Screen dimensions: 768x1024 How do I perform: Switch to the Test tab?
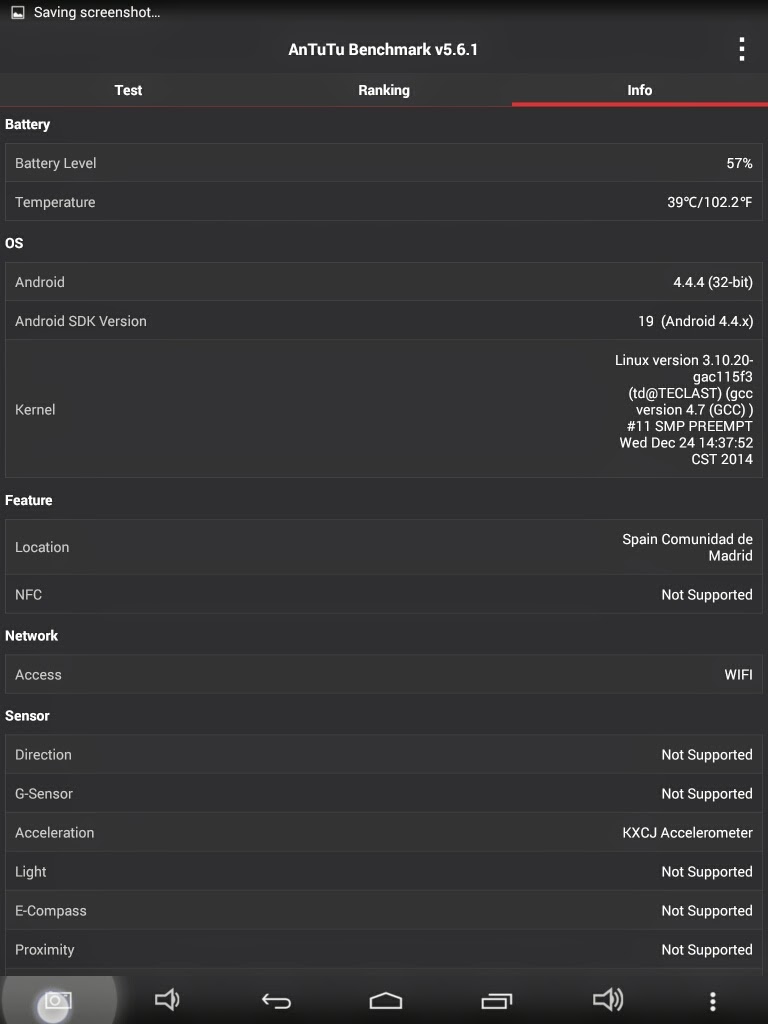128,90
